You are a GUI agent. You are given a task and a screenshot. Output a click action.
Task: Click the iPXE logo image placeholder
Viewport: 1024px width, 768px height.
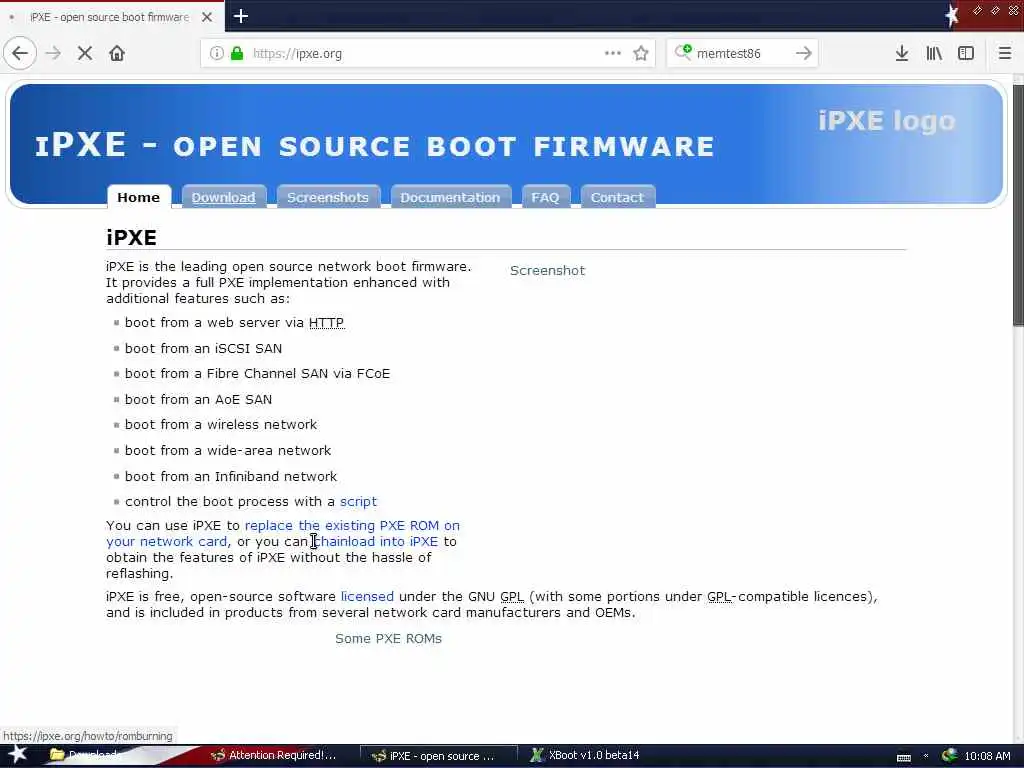[887, 121]
